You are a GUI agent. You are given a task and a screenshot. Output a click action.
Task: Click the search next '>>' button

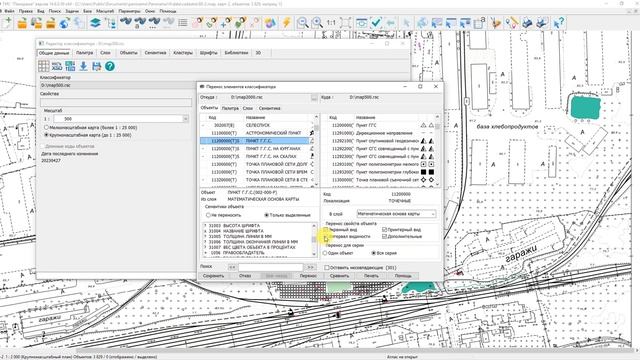(310, 267)
